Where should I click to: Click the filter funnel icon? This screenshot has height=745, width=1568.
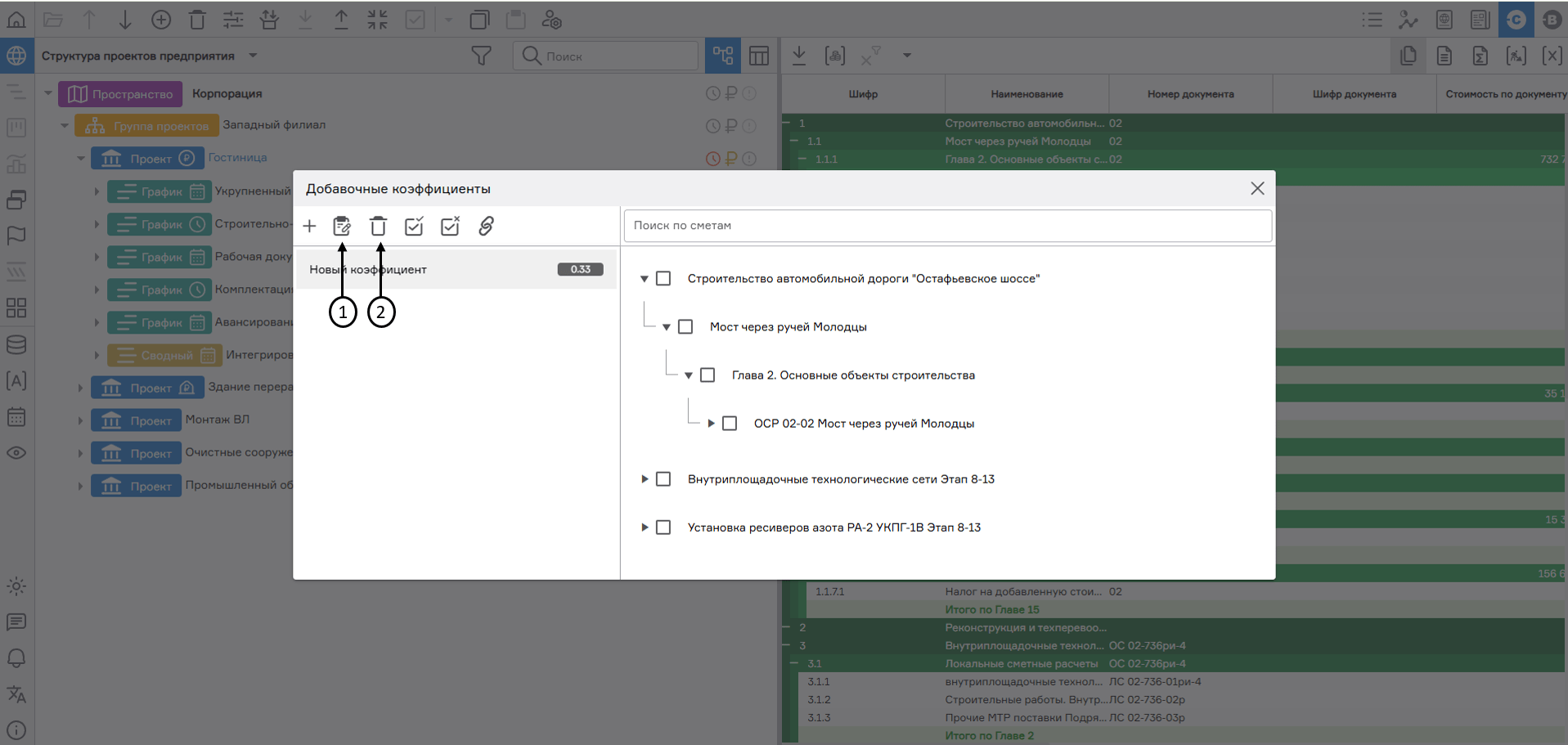pyautogui.click(x=482, y=56)
